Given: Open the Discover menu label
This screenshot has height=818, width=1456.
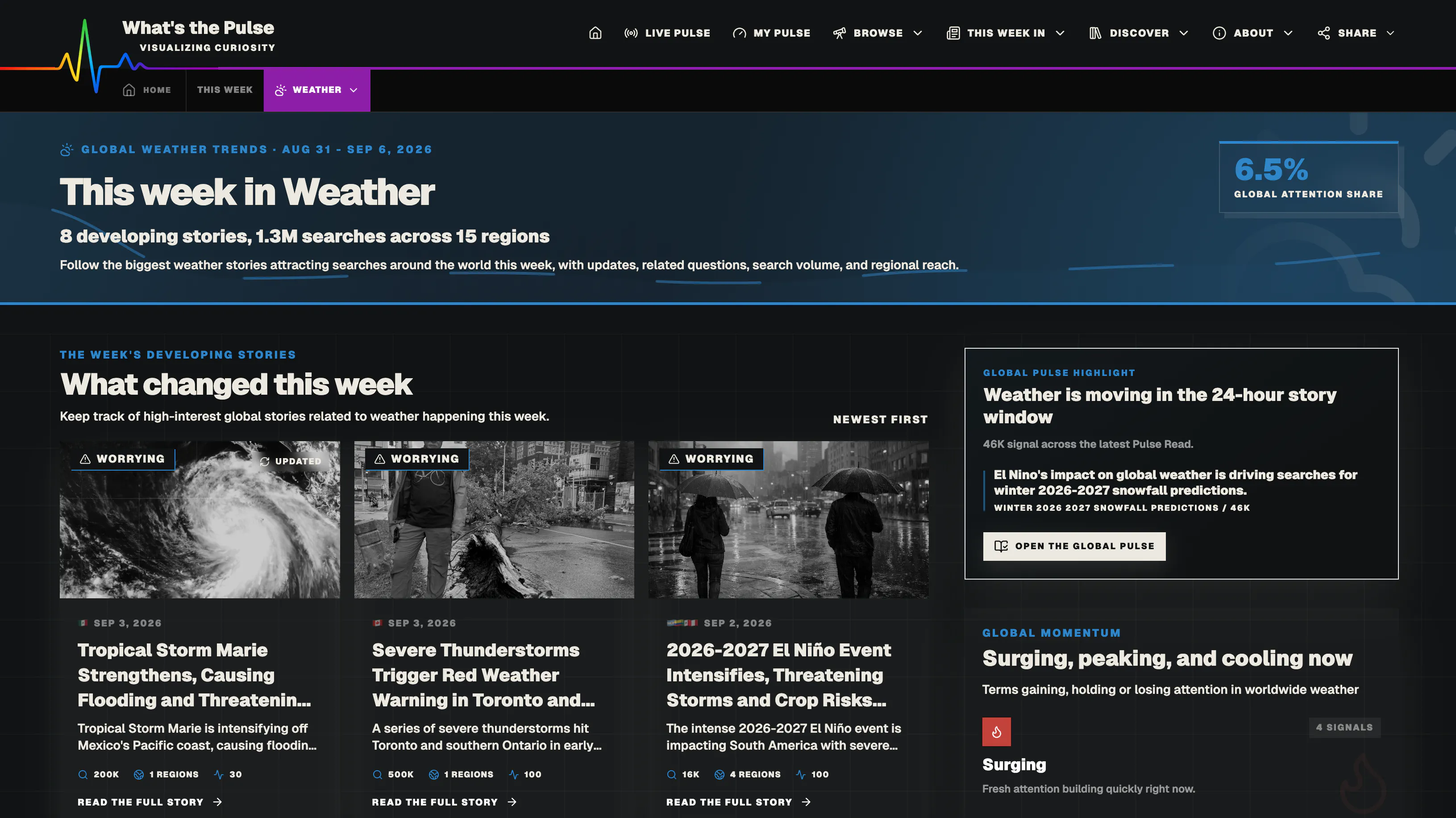Looking at the screenshot, I should click(1139, 33).
